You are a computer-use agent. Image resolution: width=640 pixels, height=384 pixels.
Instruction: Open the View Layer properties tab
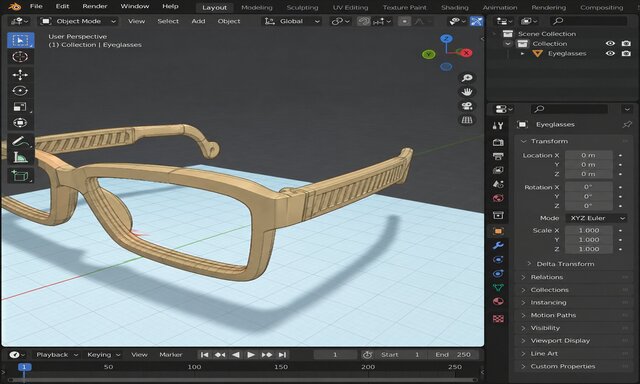click(x=498, y=170)
